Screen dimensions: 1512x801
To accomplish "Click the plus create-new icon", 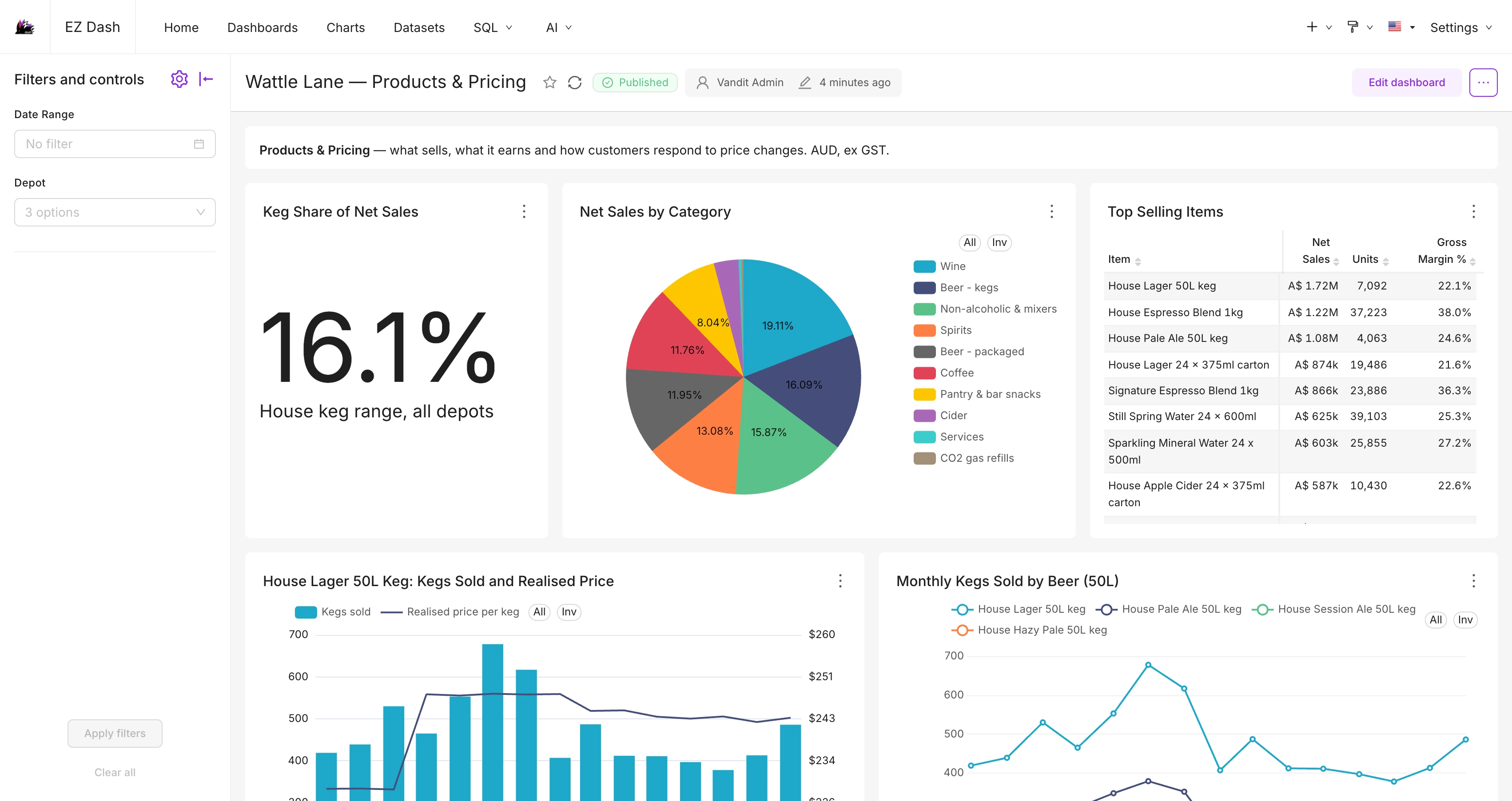I will pyautogui.click(x=1312, y=27).
